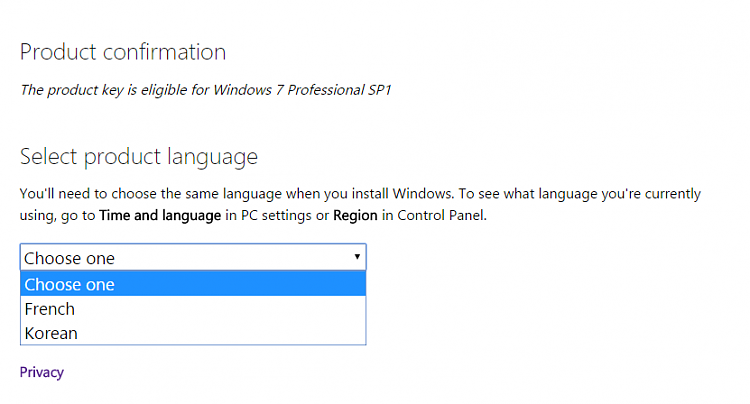Viewport: 750px width, 404px height.
Task: Click the italic product key eligibility message
Action: click(206, 90)
